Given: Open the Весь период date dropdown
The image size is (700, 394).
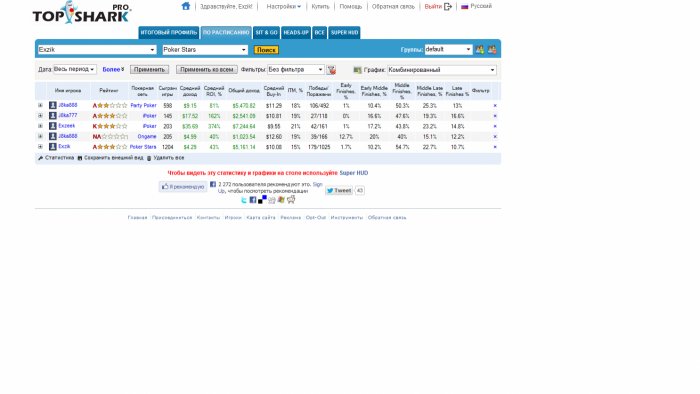Looking at the screenshot, I should coord(75,70).
